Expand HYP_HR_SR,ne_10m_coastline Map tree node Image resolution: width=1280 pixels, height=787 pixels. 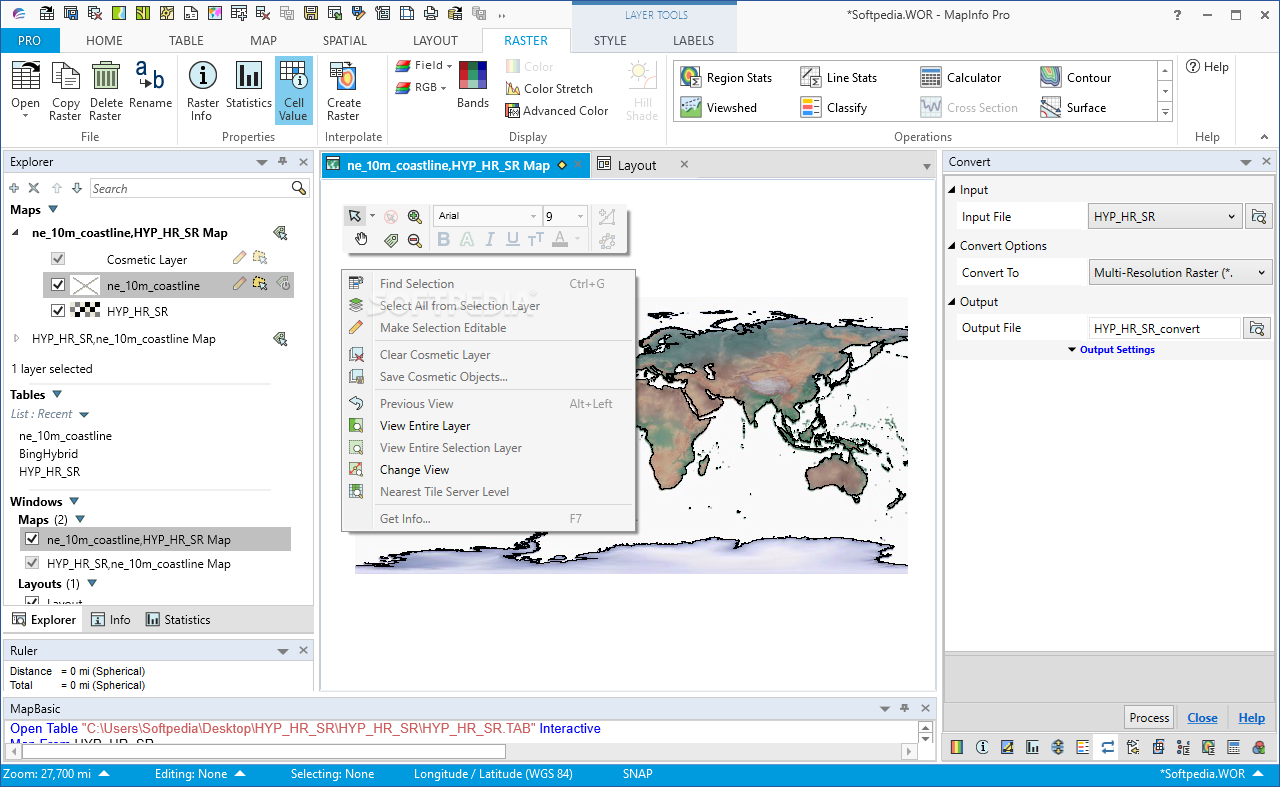[16, 339]
